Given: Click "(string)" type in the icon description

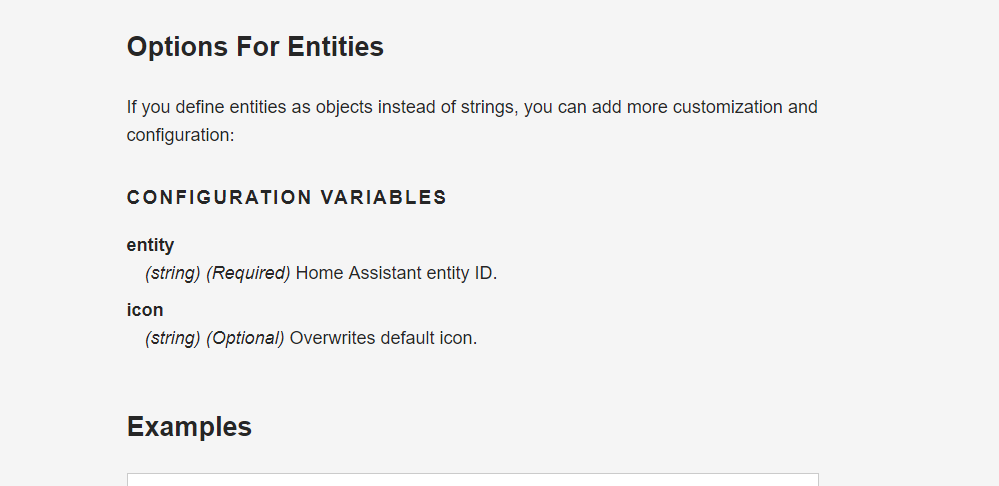Looking at the screenshot, I should 173,338.
